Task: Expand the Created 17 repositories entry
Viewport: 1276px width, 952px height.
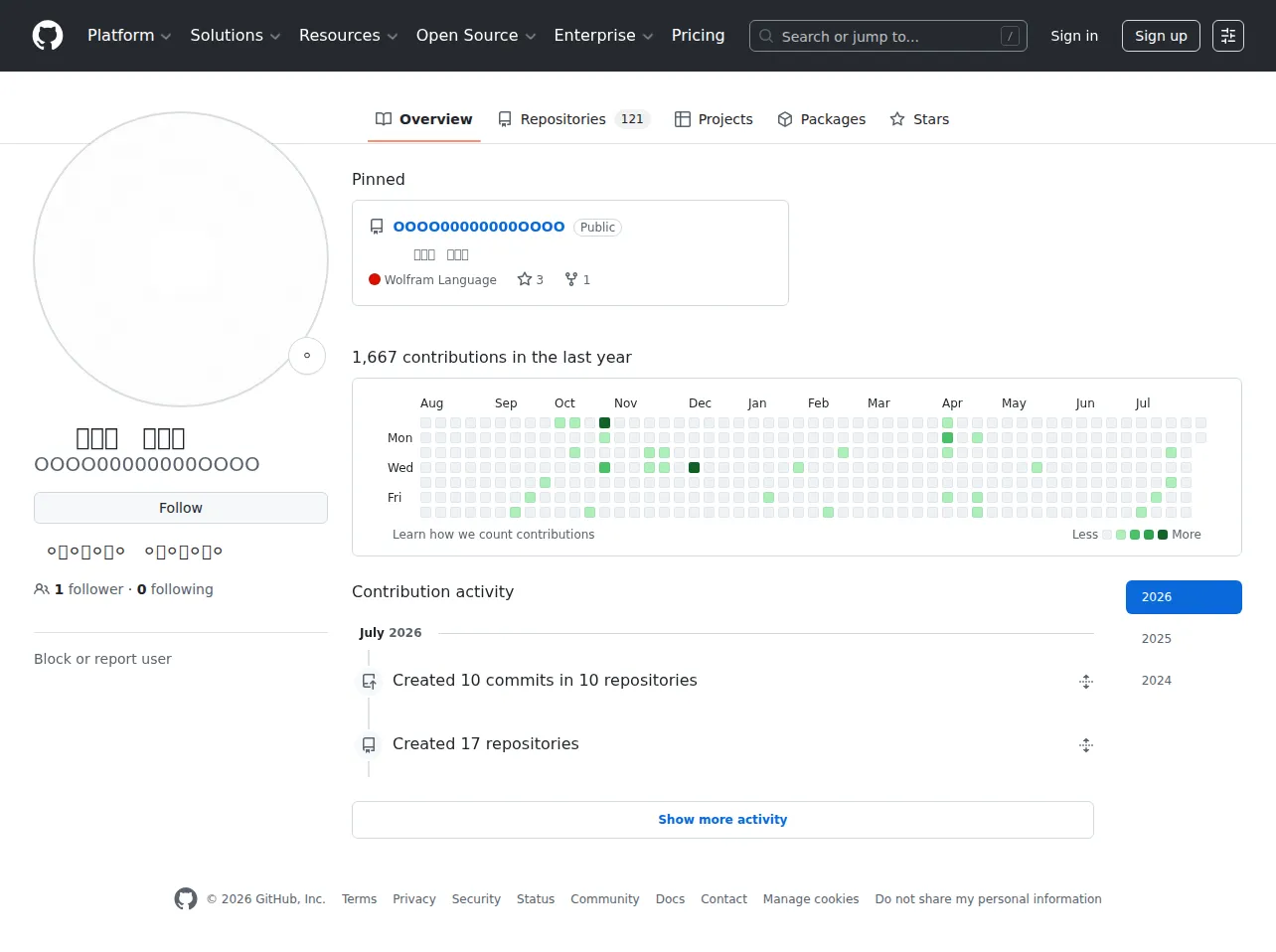Action: click(x=1086, y=744)
